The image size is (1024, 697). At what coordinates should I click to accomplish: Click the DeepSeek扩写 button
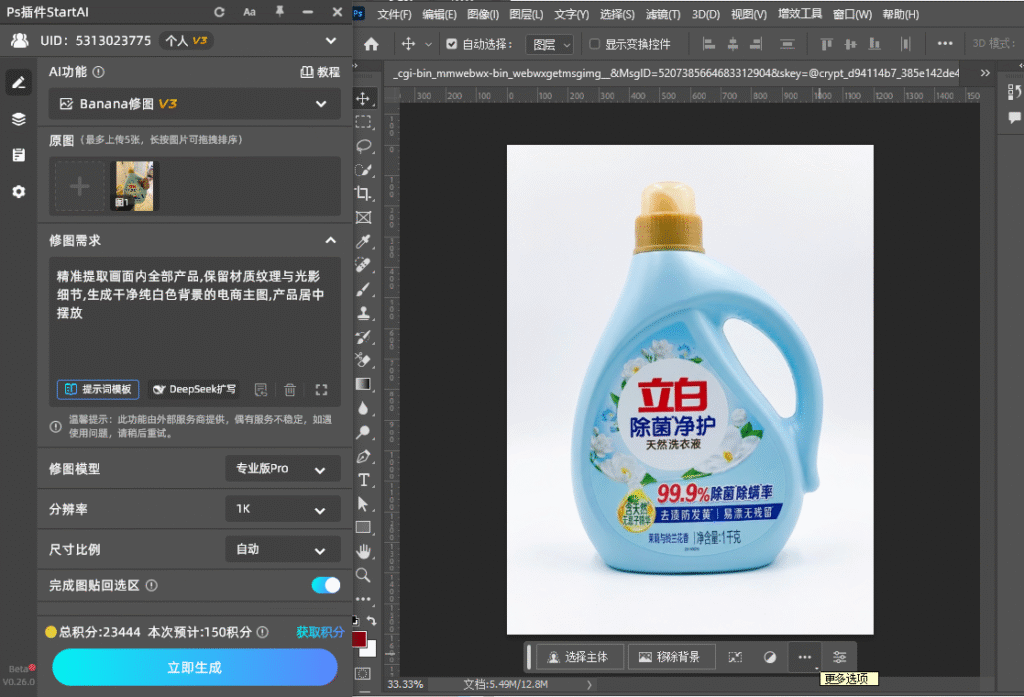[x=194, y=389]
